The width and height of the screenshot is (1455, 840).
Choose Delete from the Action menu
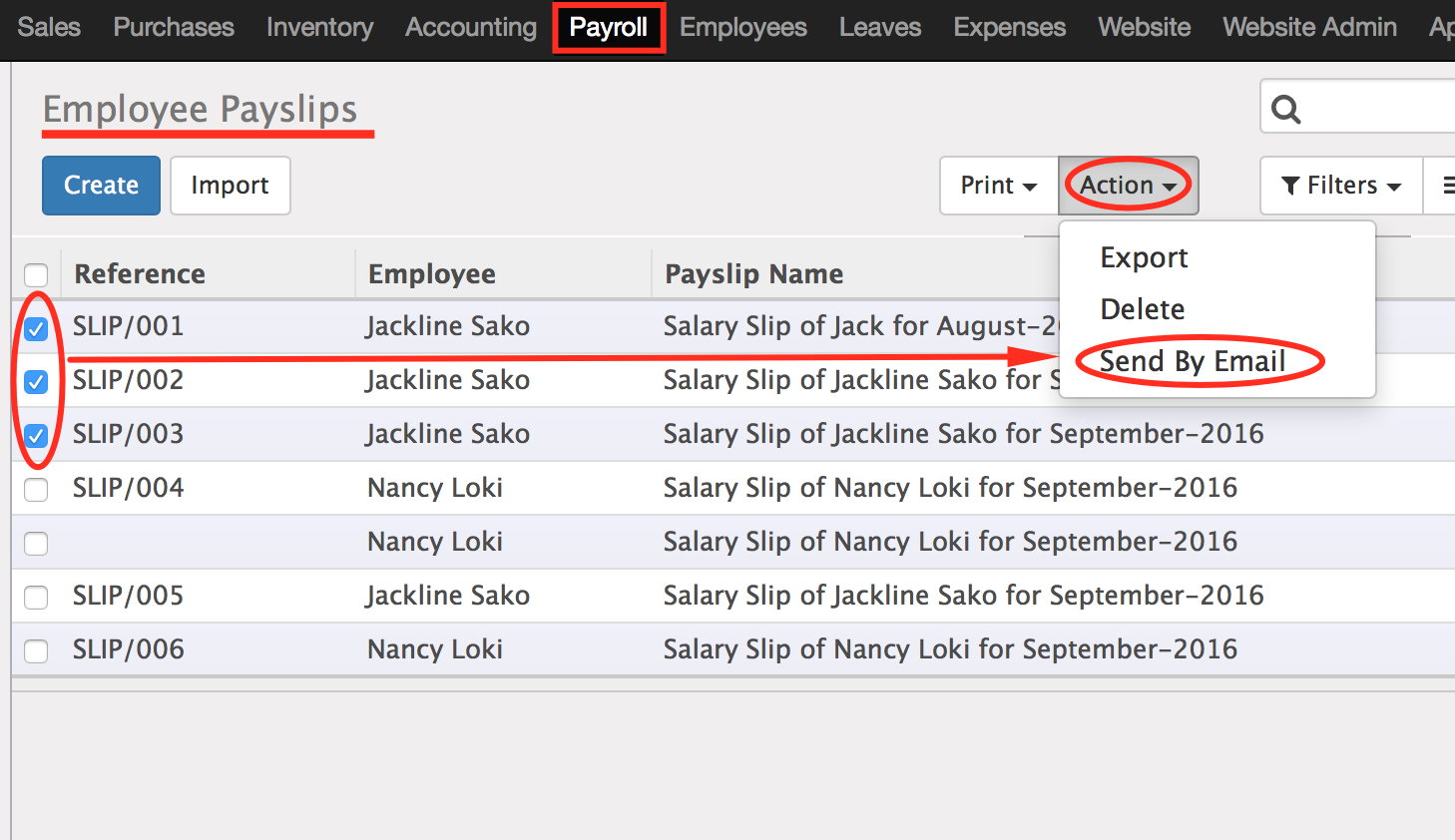point(1143,309)
